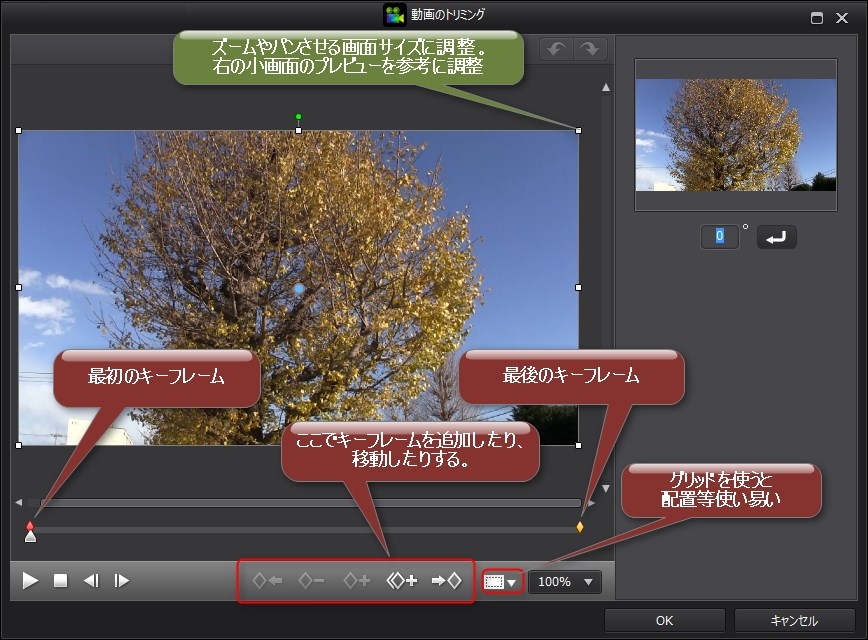Open the grid lines dropdown
868x640 pixels.
click(x=502, y=582)
